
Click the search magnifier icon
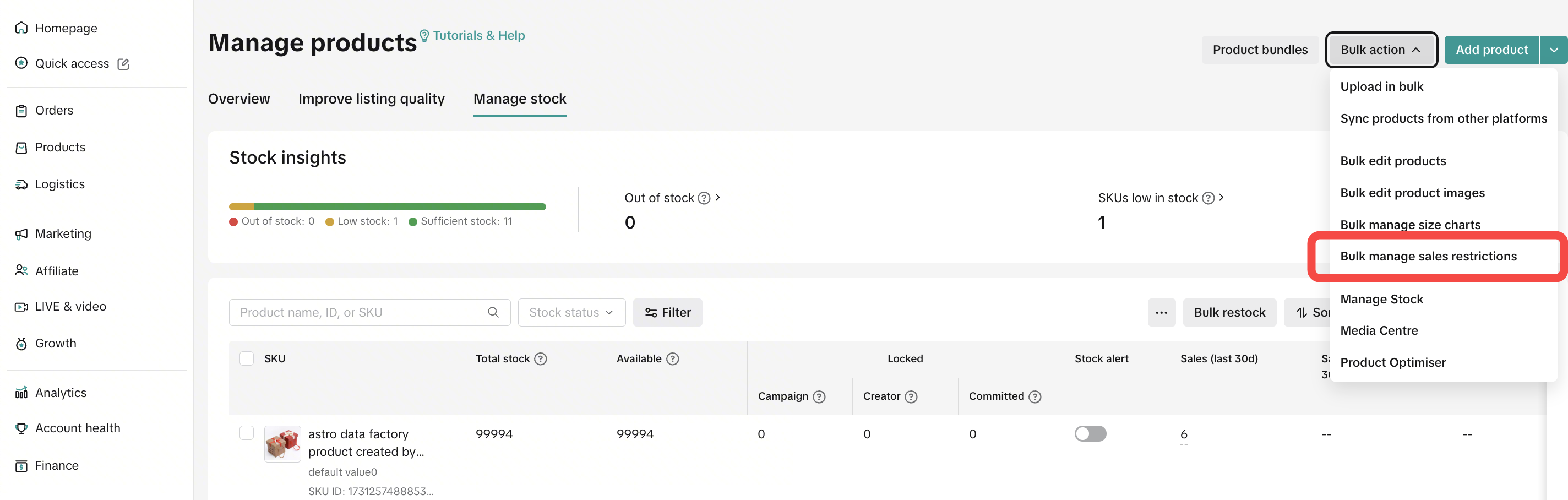pyautogui.click(x=493, y=312)
